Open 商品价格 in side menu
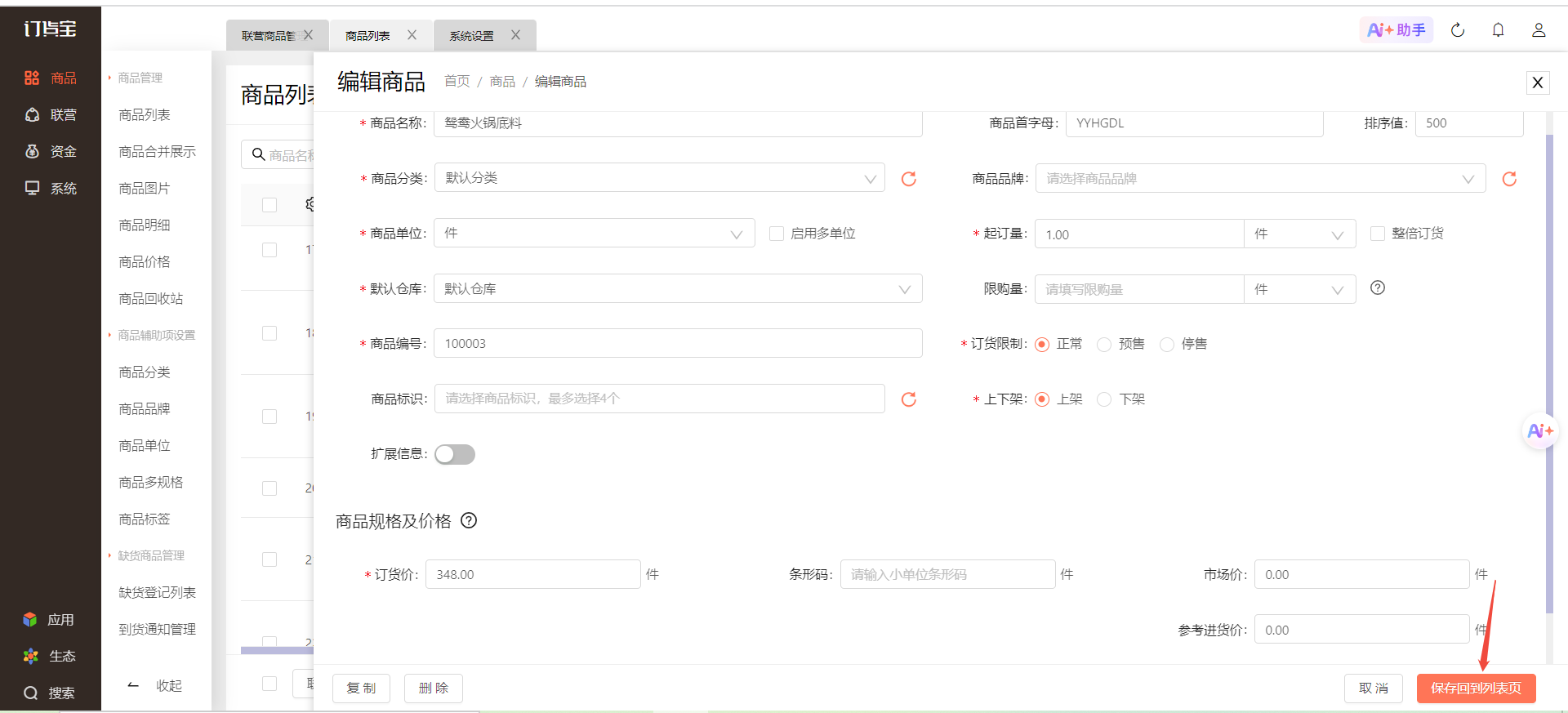The height and width of the screenshot is (713, 1568). tap(145, 261)
